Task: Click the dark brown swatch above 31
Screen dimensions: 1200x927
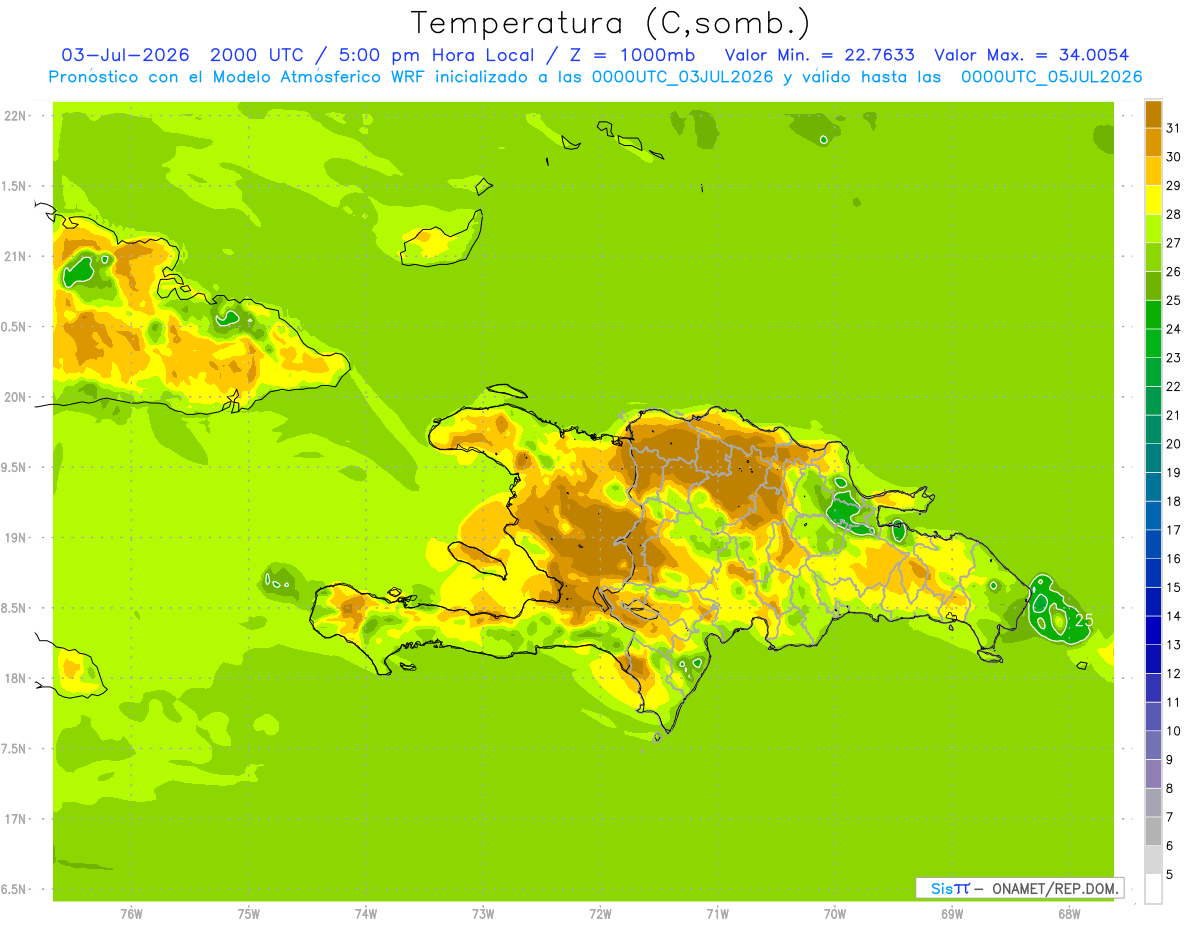Action: (x=1153, y=113)
